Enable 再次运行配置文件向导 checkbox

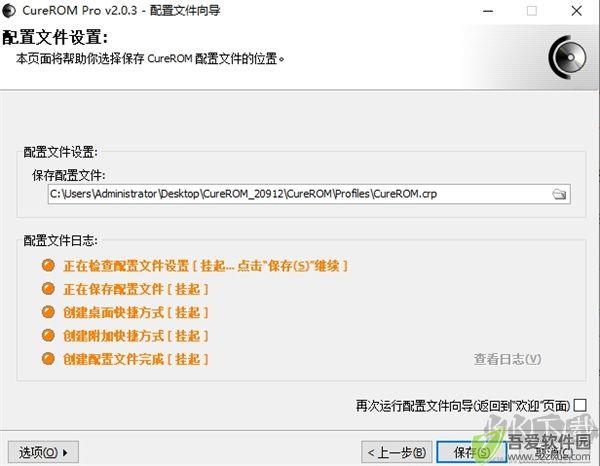tap(580, 405)
